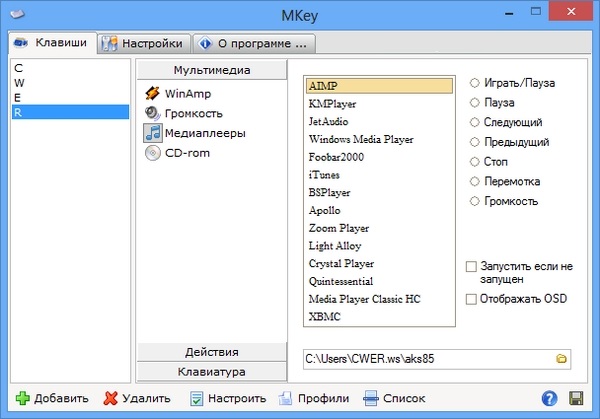This screenshot has height=419, width=600.
Task: Open the Настройки tab
Action: pos(144,43)
